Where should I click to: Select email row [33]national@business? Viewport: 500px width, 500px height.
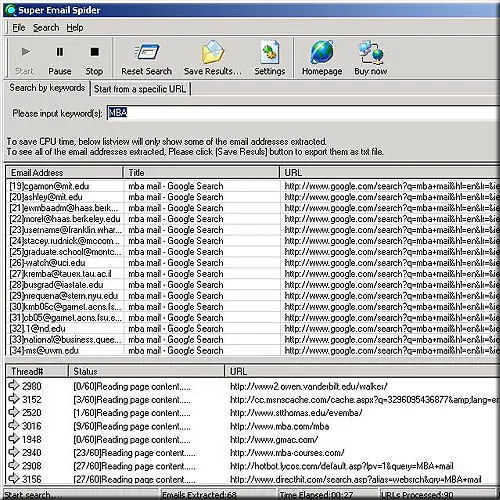[x=252, y=340]
